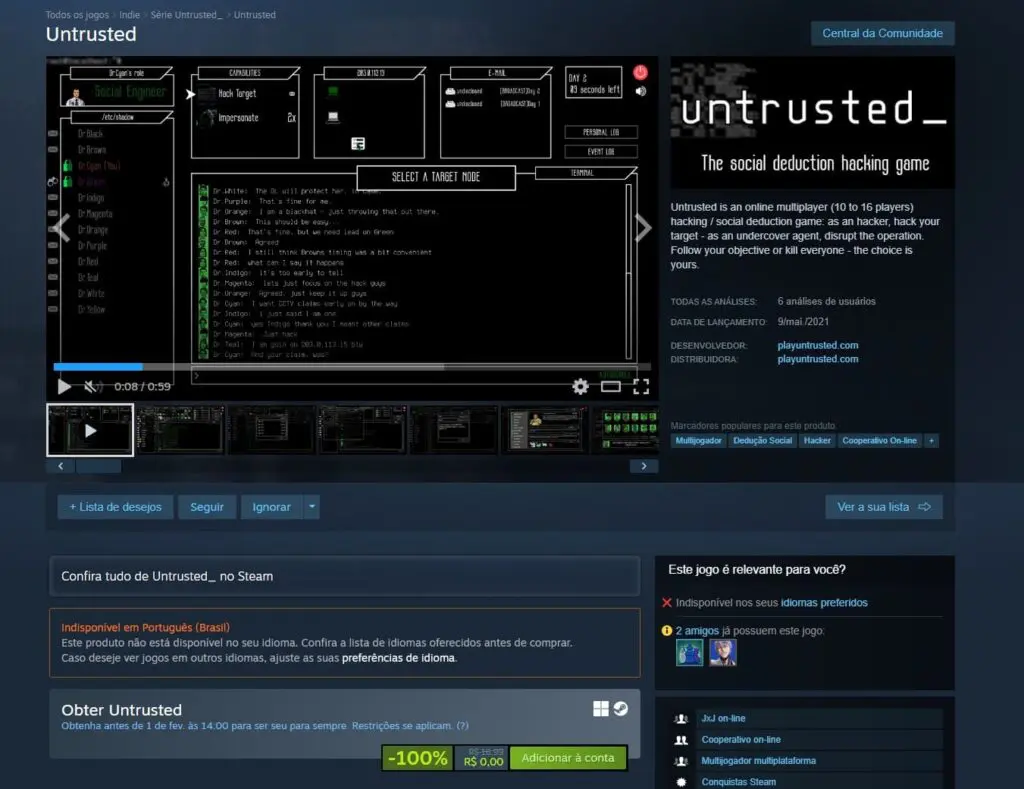Enter fullscreen video mode
The height and width of the screenshot is (789, 1024).
[641, 386]
